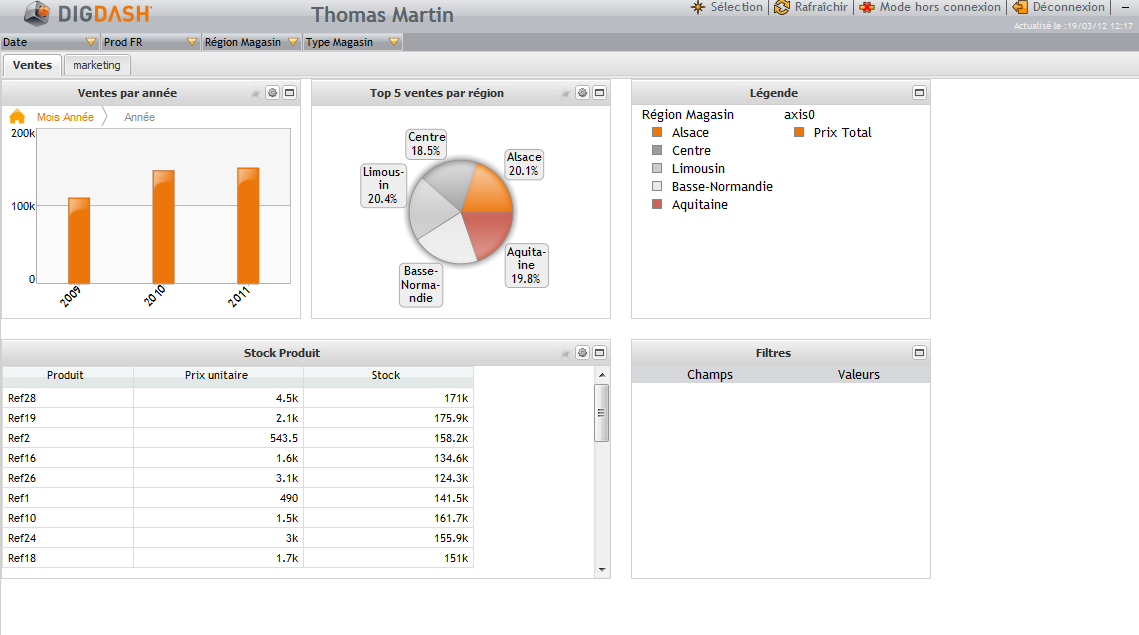Select the Ventes tab
The height and width of the screenshot is (635, 1139).
(32, 65)
